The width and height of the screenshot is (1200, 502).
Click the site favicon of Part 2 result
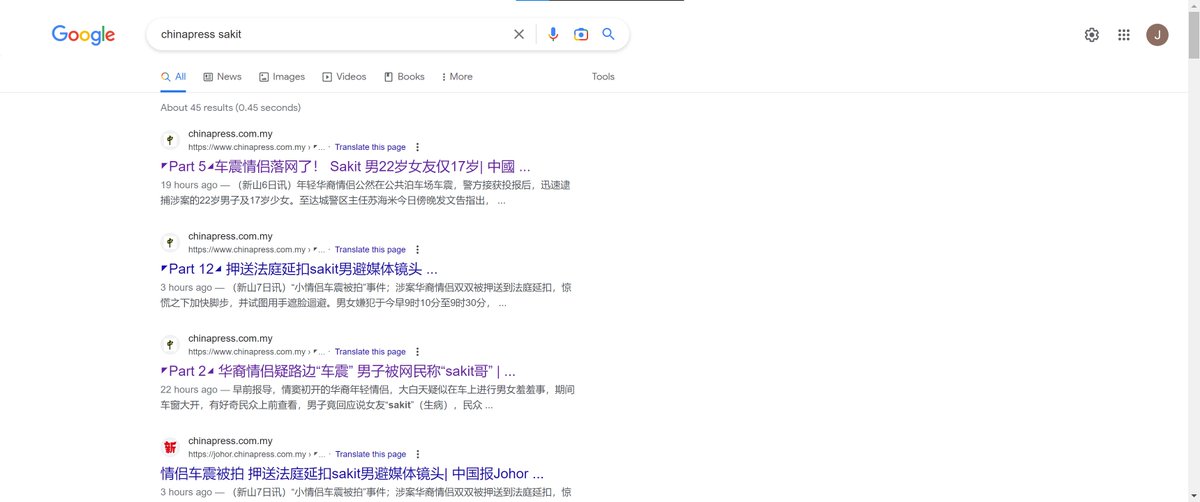(x=171, y=345)
